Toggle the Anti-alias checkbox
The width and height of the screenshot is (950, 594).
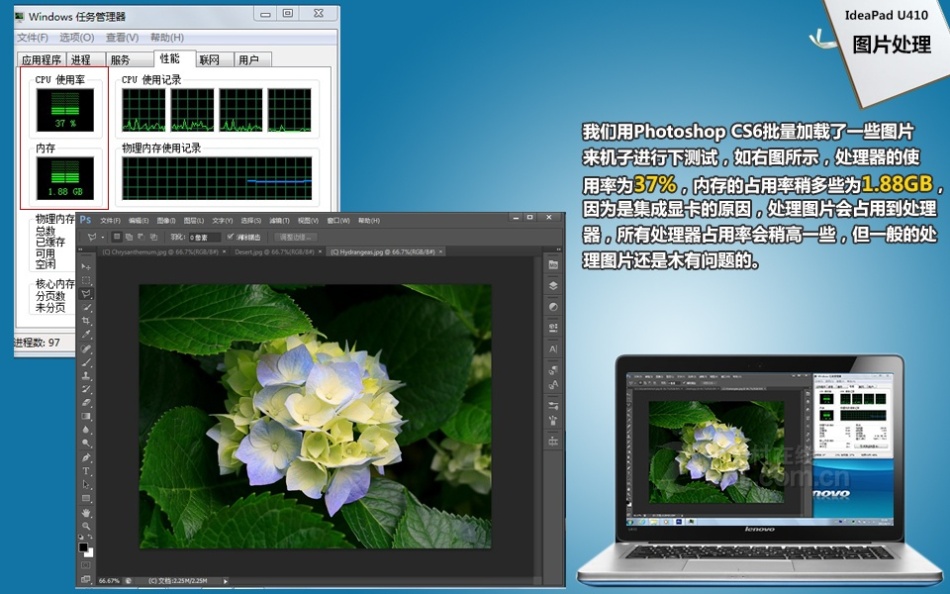pyautogui.click(x=230, y=237)
